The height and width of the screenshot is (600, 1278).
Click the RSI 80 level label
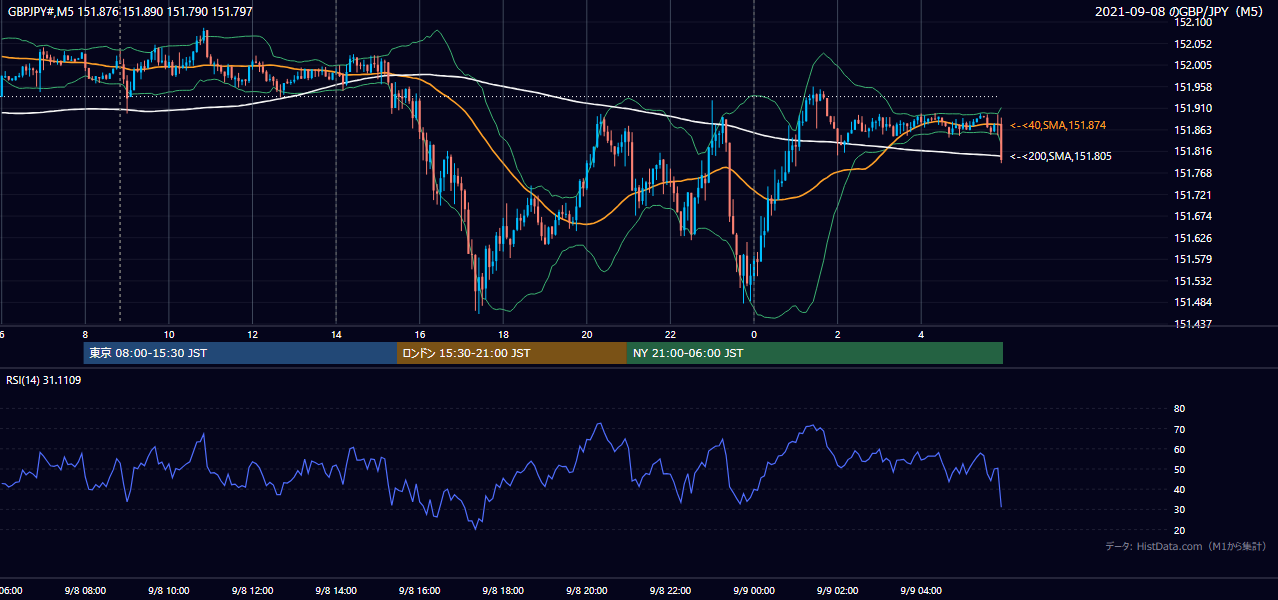coord(1179,409)
